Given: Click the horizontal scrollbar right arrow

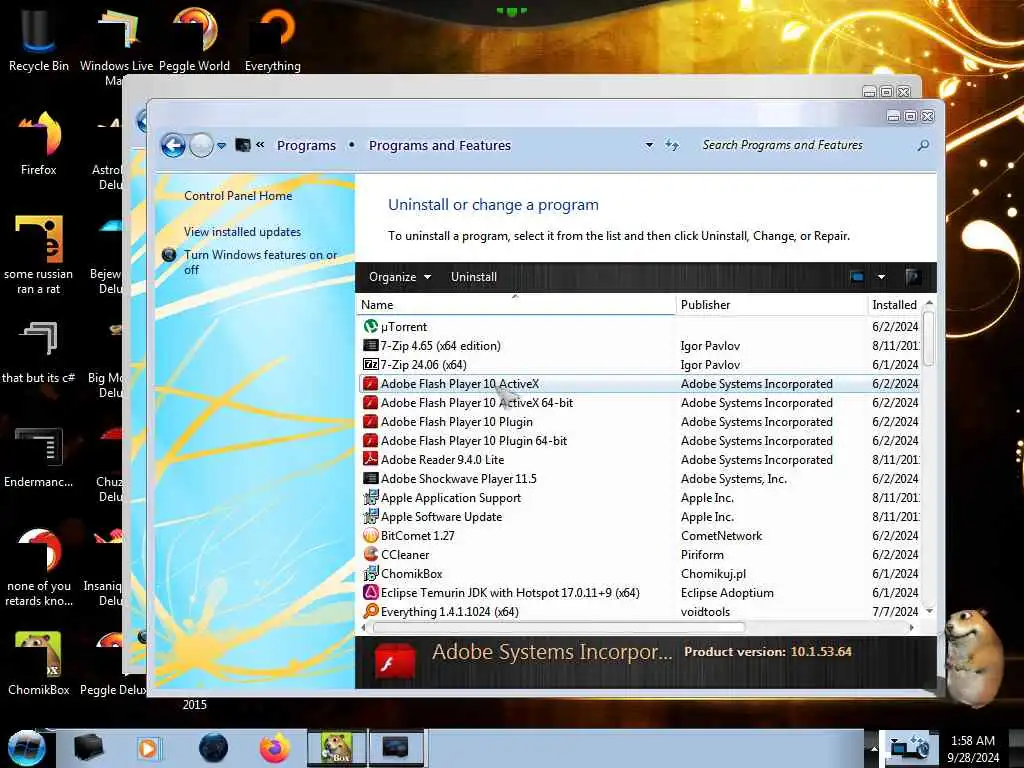Looking at the screenshot, I should pyautogui.click(x=912, y=628).
